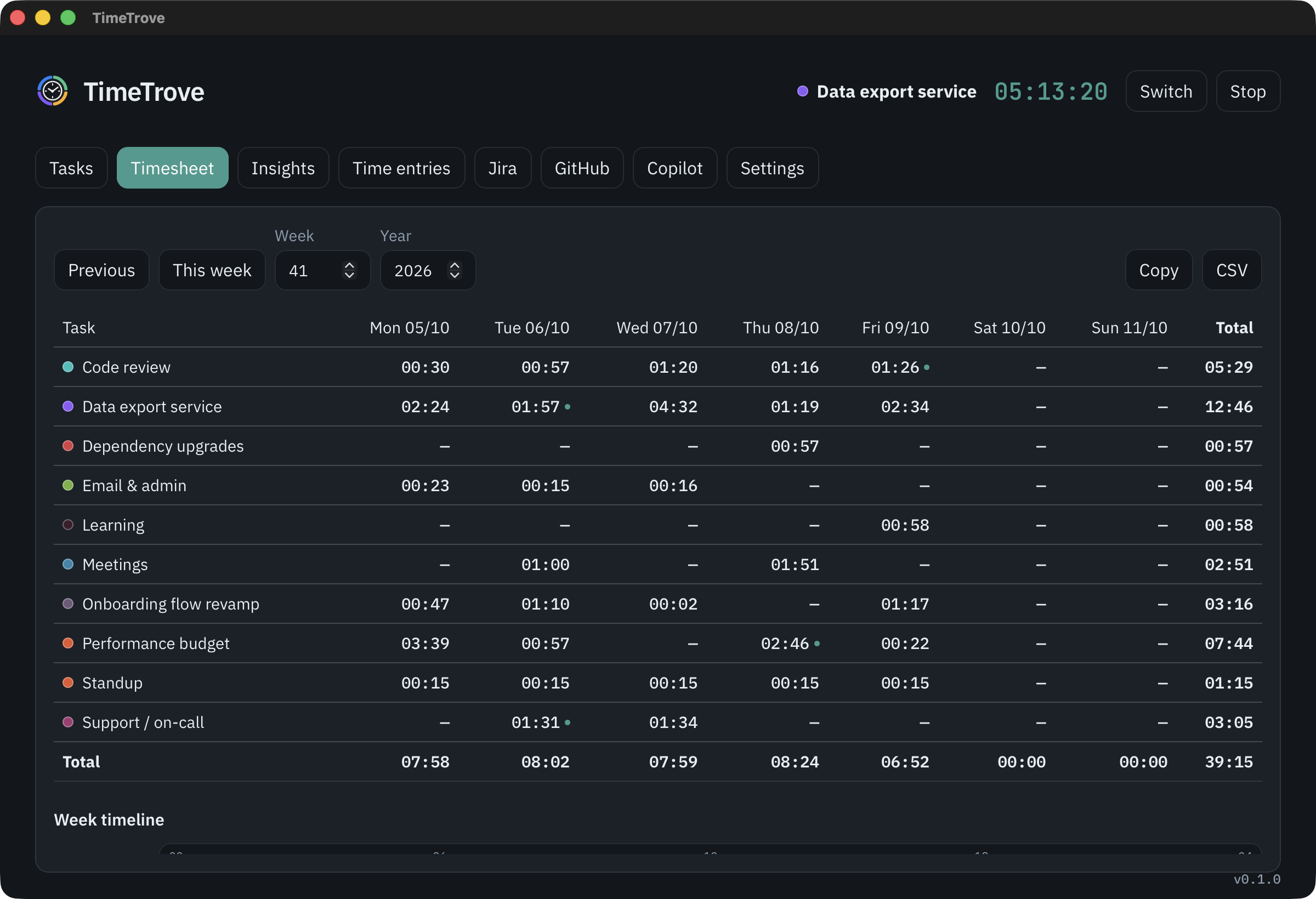This screenshot has height=899, width=1316.
Task: Open the Insights tab
Action: coord(283,168)
